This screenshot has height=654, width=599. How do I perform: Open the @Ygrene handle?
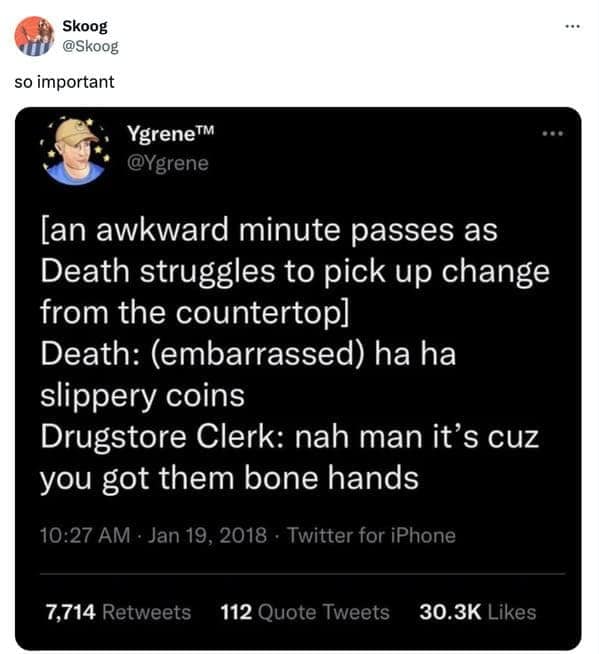pyautogui.click(x=168, y=163)
